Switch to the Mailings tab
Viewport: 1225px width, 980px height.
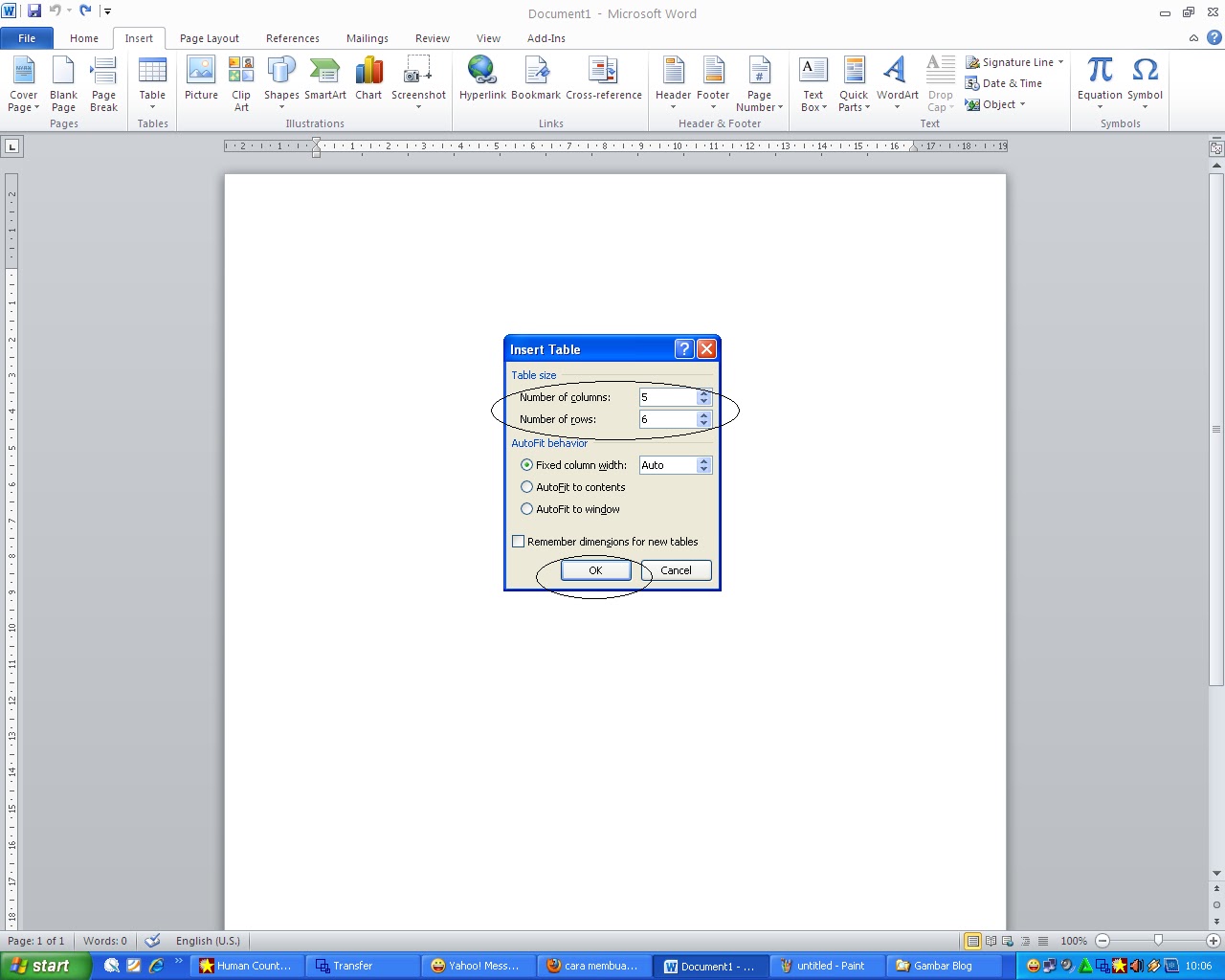pyautogui.click(x=367, y=38)
